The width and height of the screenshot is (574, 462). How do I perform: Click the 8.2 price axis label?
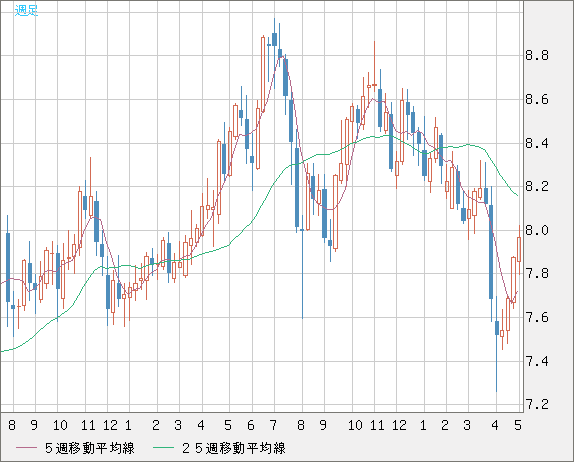537,187
